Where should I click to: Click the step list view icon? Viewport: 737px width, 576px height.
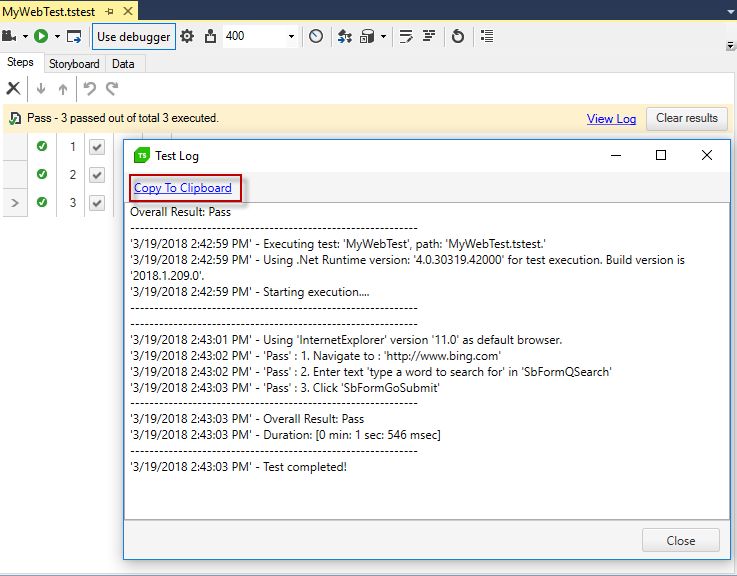click(487, 36)
